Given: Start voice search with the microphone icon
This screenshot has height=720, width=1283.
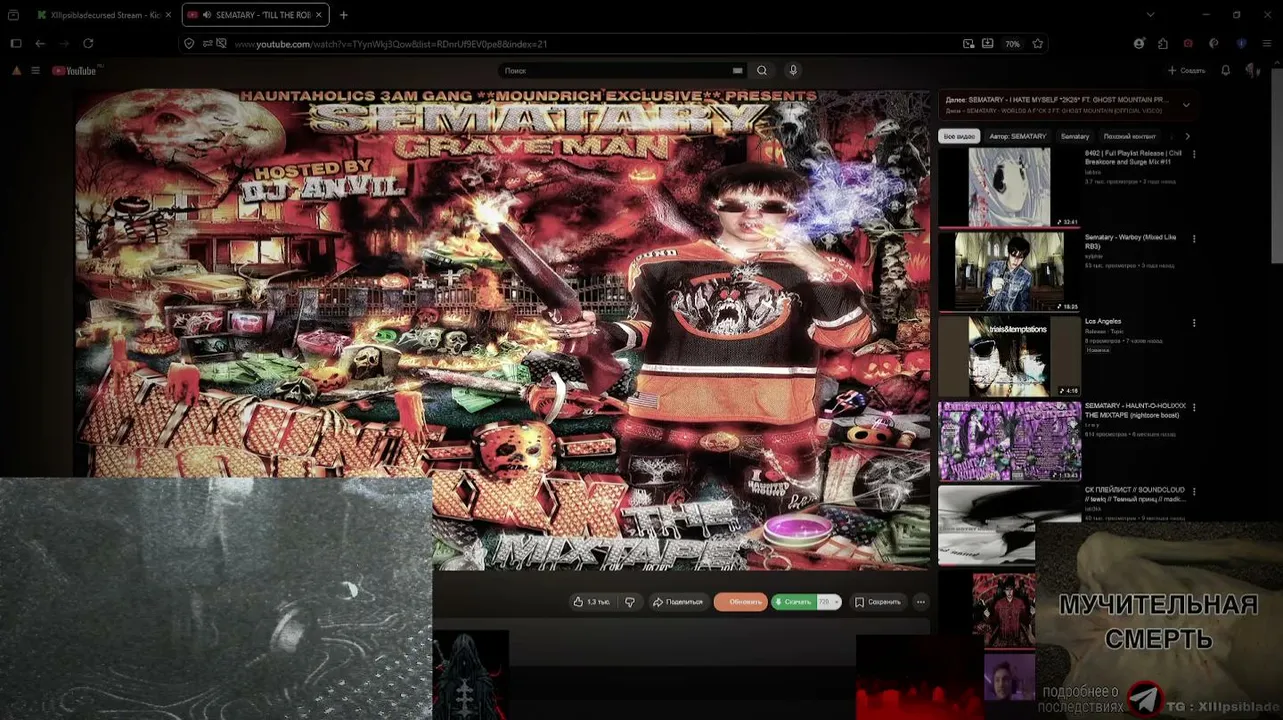Looking at the screenshot, I should click(x=793, y=71).
